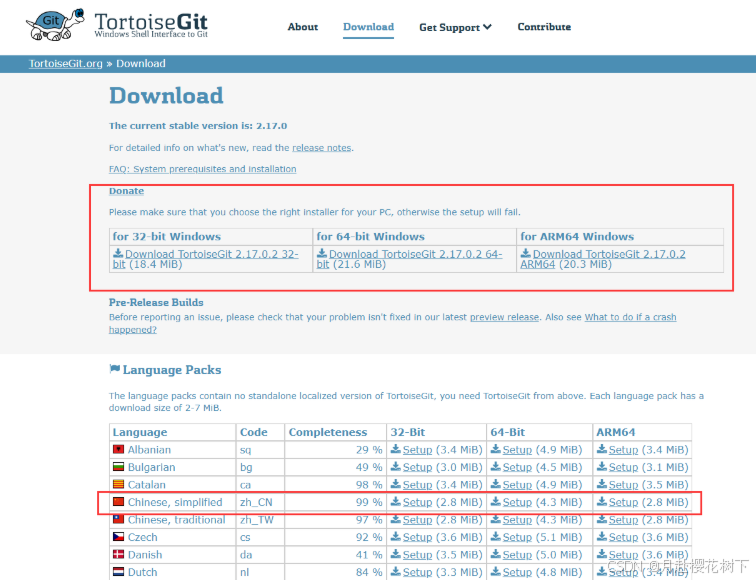Click the ARM64 installer download icon
This screenshot has width=756, height=580.
click(526, 253)
